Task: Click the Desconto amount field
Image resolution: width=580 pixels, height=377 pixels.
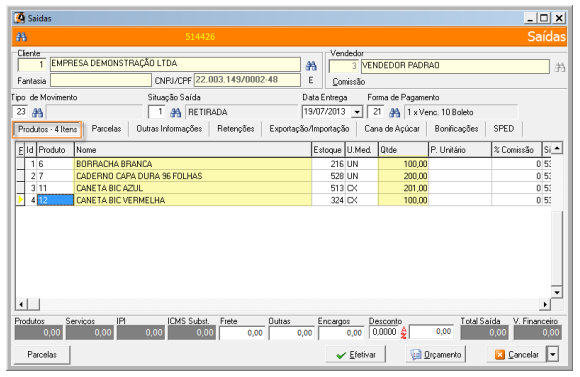Action: coord(431,332)
